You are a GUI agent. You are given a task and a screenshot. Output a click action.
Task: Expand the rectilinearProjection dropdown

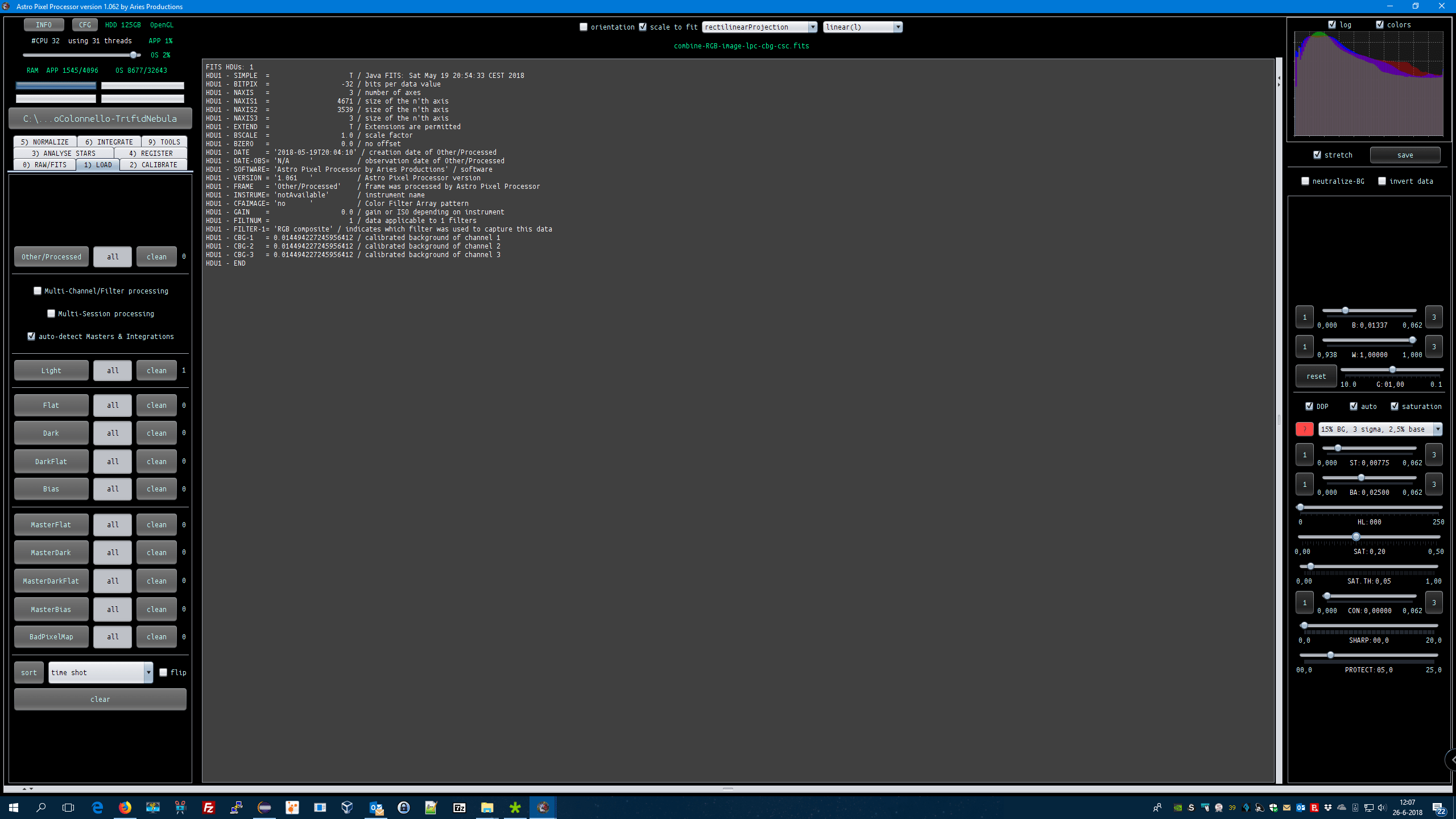tap(812, 27)
